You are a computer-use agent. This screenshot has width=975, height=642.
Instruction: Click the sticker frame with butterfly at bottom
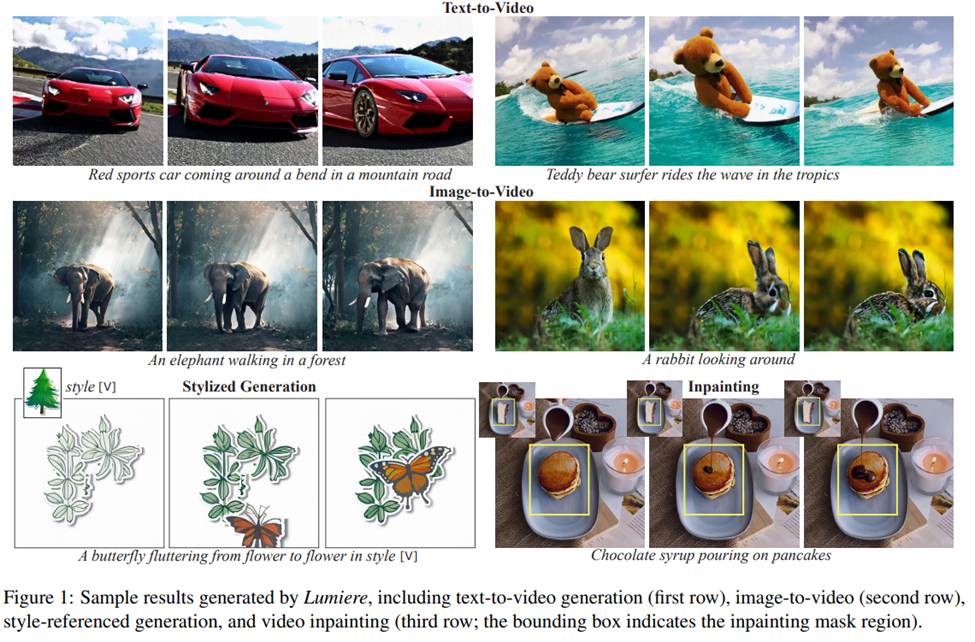(244, 473)
